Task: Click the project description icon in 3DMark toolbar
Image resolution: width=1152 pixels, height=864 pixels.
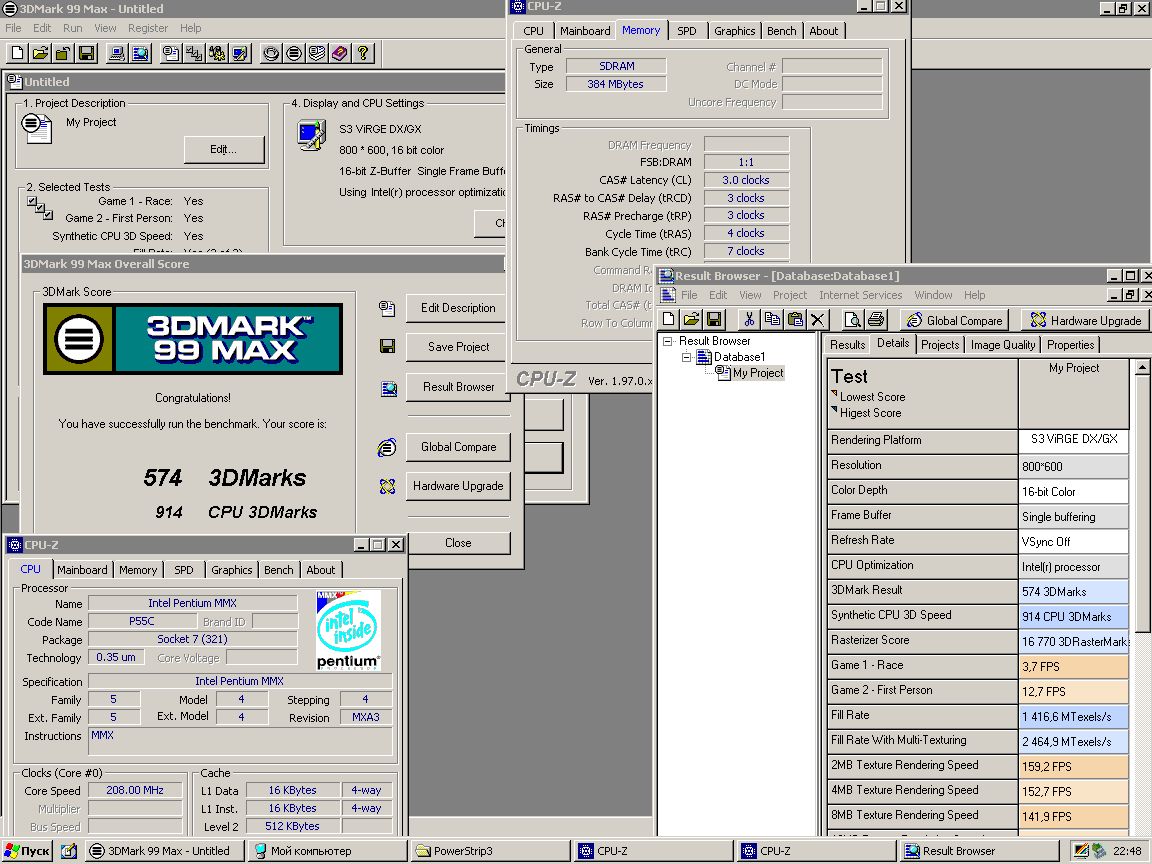Action: pos(170,53)
